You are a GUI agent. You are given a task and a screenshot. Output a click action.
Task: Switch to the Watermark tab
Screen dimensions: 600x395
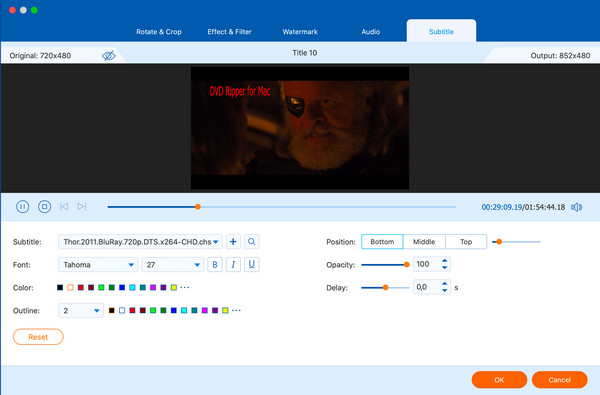300,32
